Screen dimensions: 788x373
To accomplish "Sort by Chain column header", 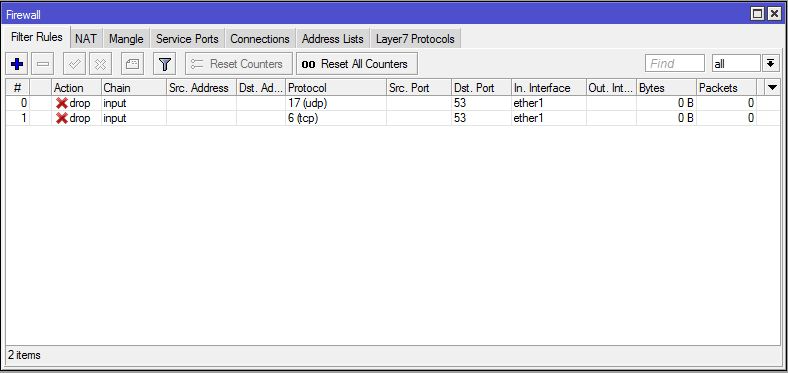I will [x=134, y=87].
